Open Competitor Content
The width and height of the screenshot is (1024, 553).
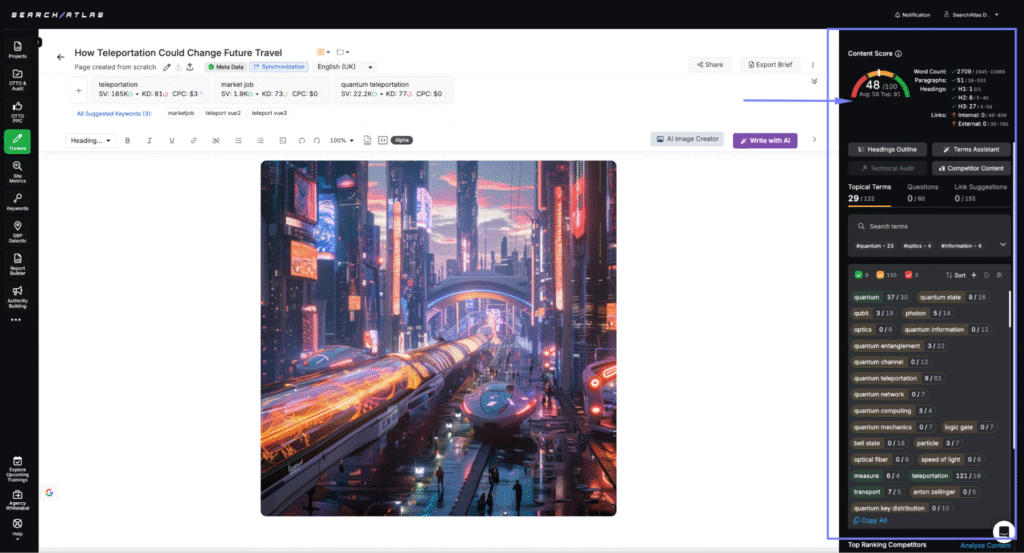971,168
